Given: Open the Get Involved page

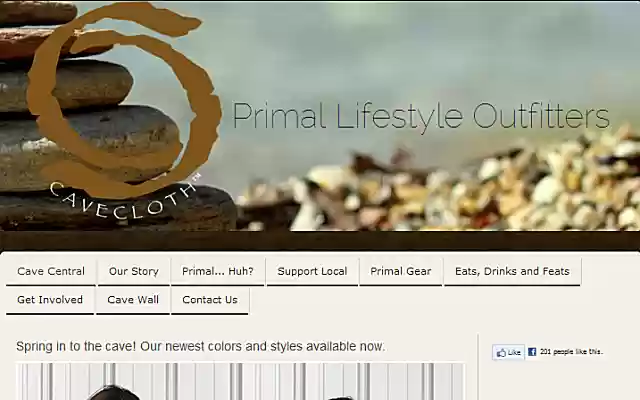Looking at the screenshot, I should click(x=50, y=300).
